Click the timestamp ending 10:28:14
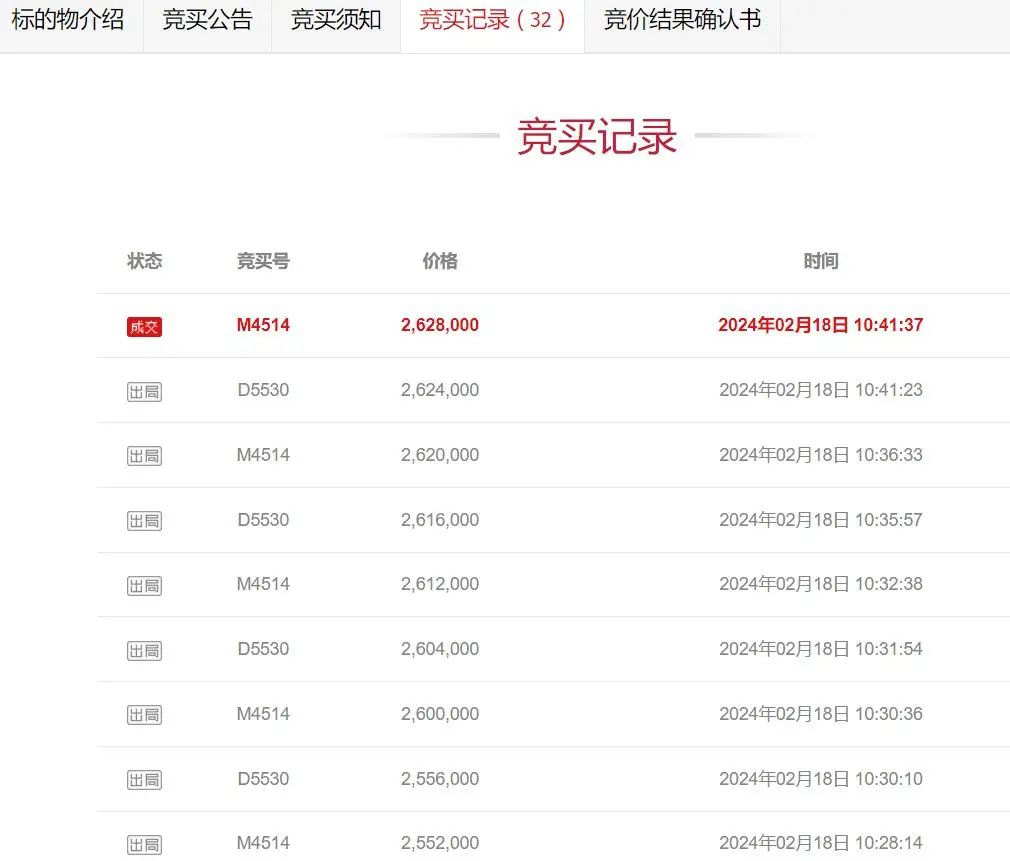The width and height of the screenshot is (1010, 861). [821, 842]
